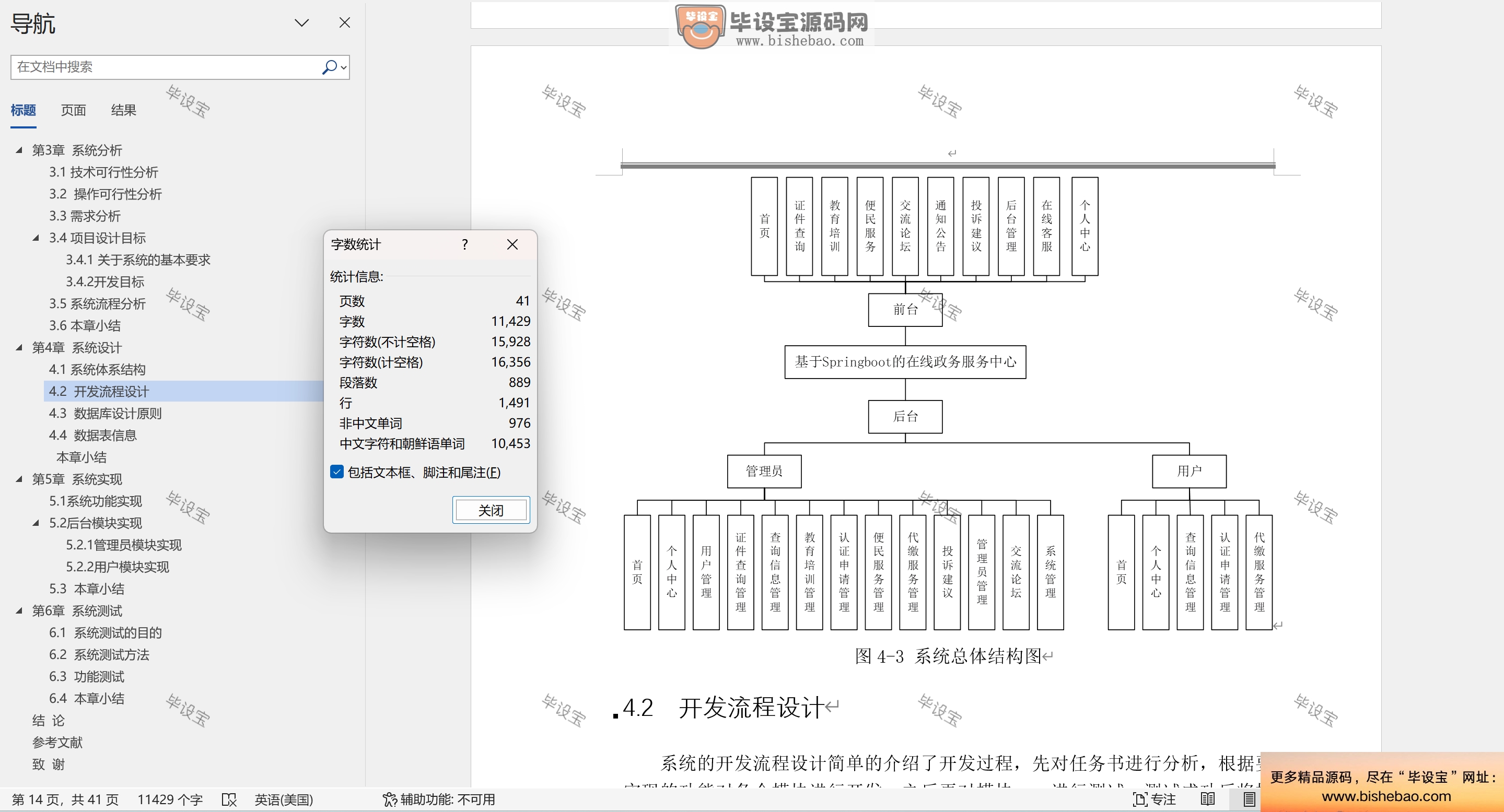Screen dimensions: 1504x812
Task: Open the search options dropdown arrow
Action: tap(344, 68)
